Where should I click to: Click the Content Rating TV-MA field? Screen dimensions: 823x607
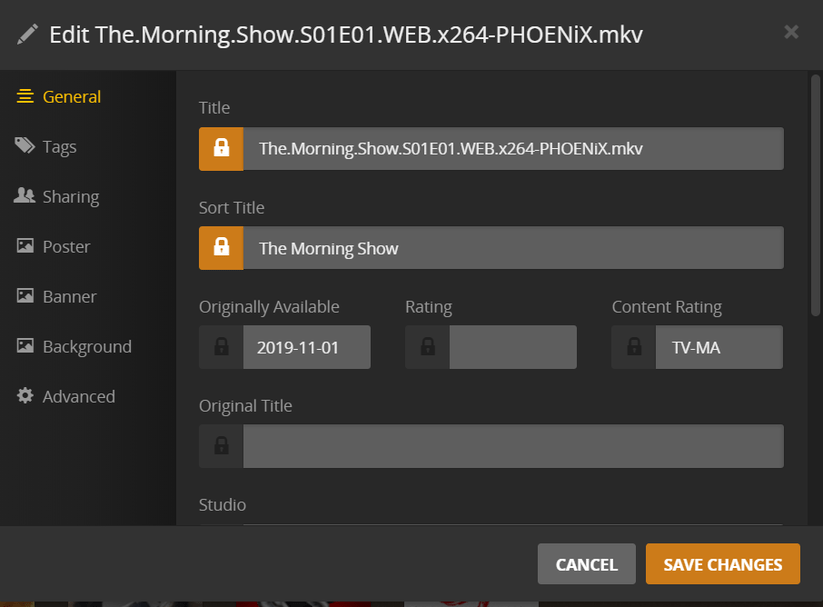[719, 347]
